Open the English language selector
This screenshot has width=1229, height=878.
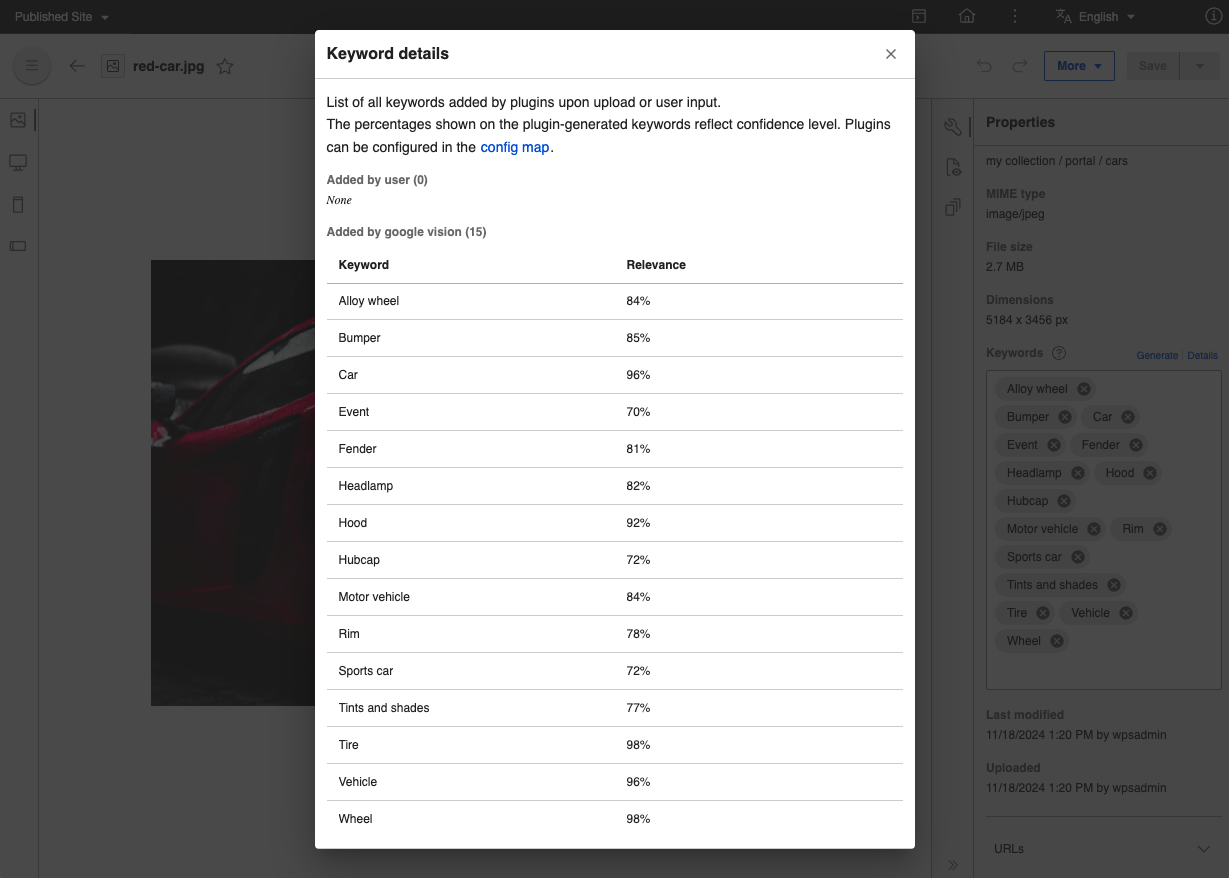pyautogui.click(x=1096, y=16)
